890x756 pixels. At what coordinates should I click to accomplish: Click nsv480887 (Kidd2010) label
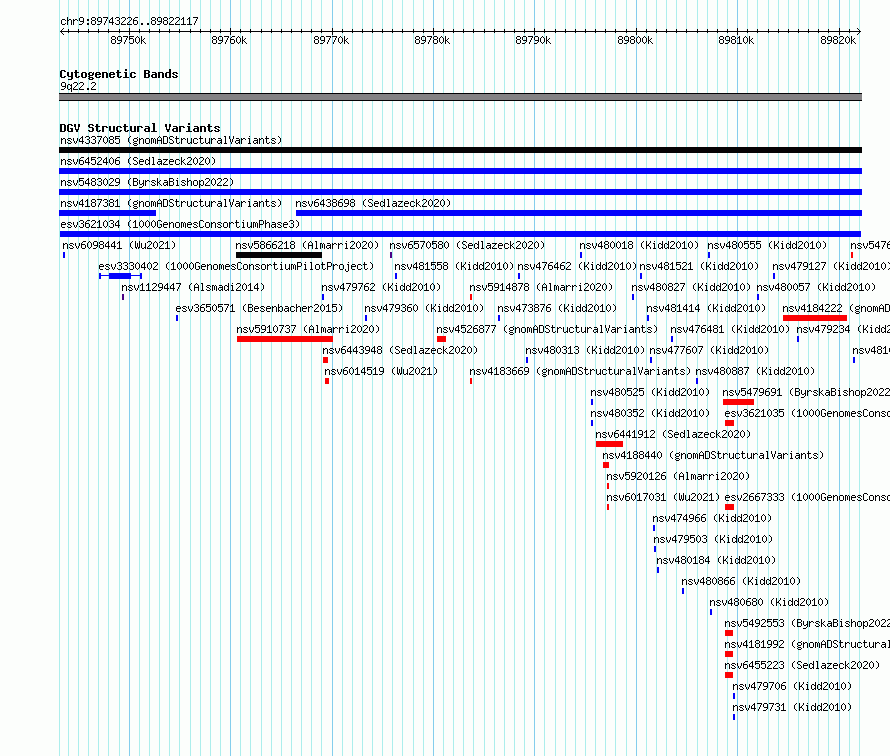pyautogui.click(x=755, y=371)
